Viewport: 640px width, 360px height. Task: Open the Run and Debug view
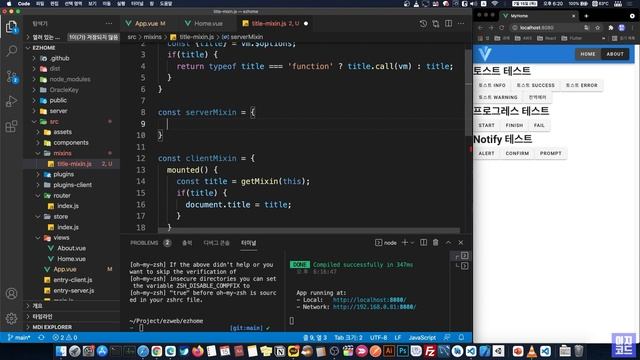coord(11,101)
